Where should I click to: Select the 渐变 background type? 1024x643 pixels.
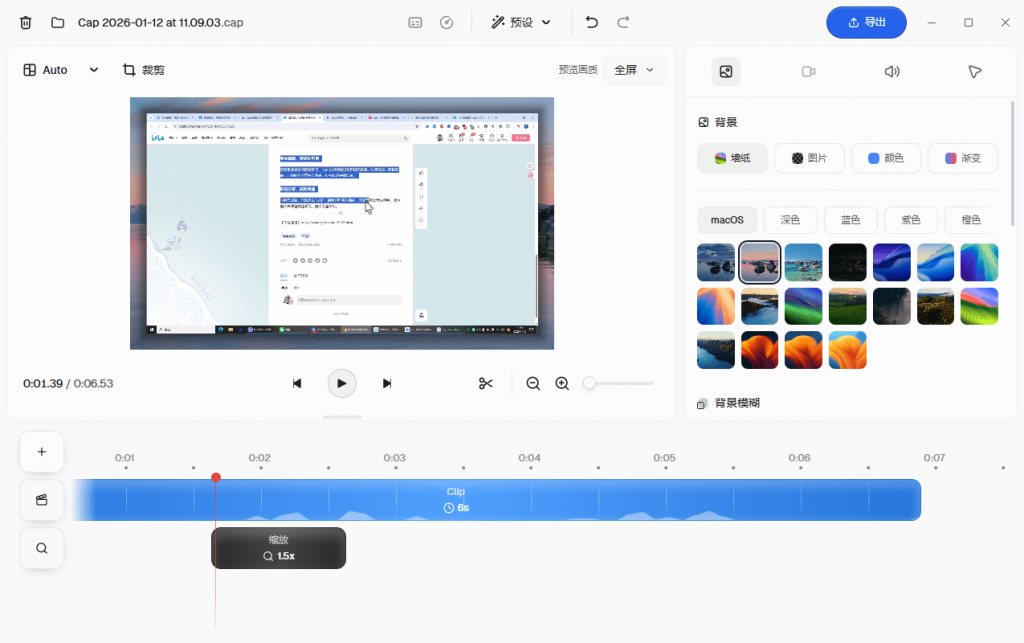pos(962,158)
